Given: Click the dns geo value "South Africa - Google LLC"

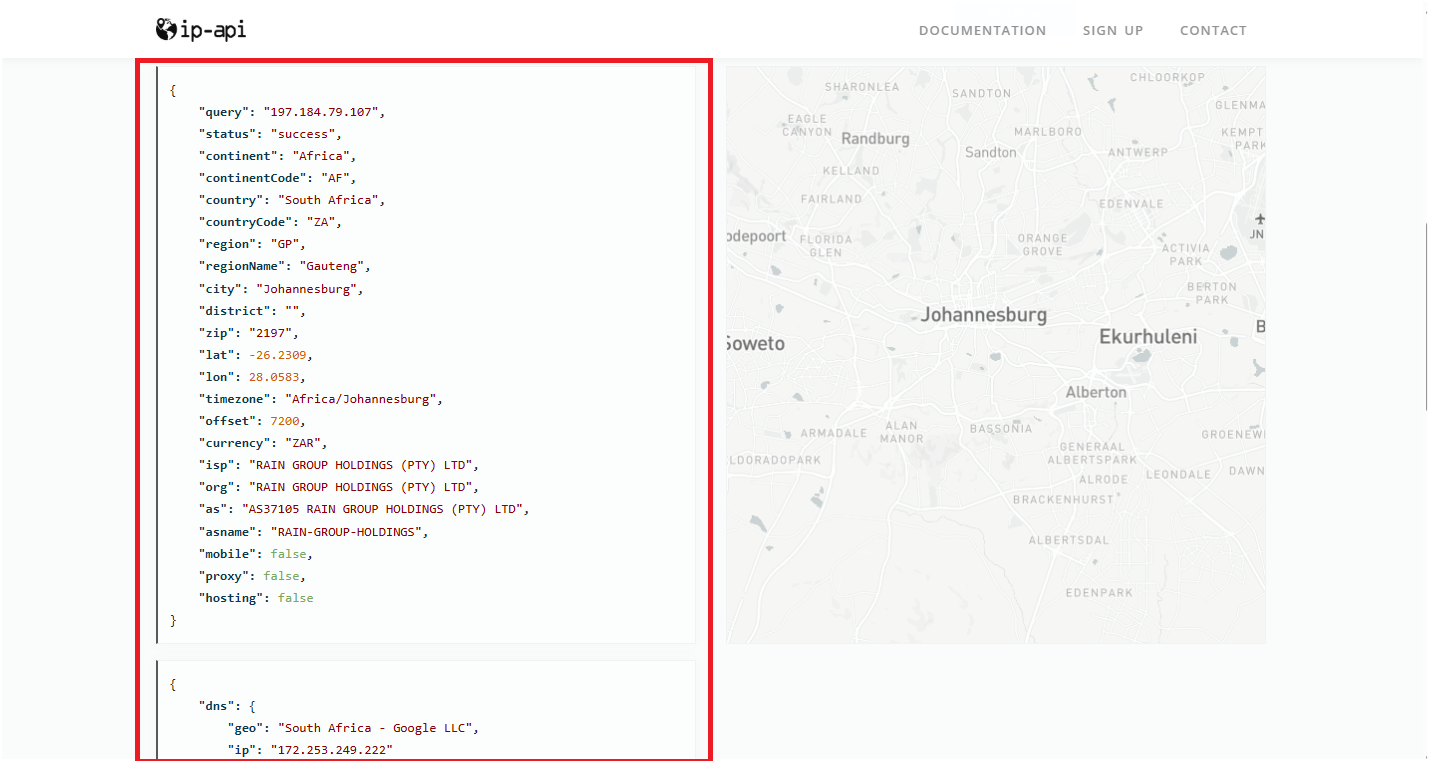Looking at the screenshot, I should tap(375, 728).
